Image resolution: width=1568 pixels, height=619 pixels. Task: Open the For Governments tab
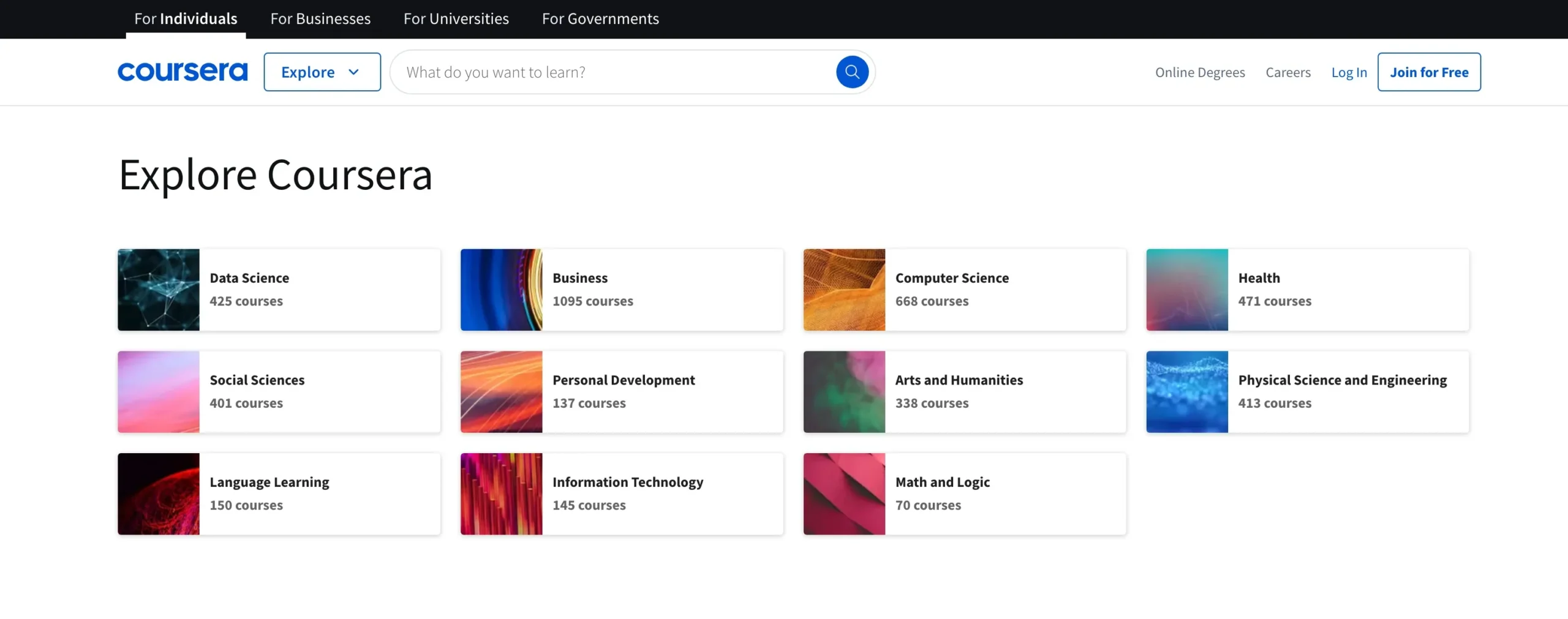coord(600,19)
